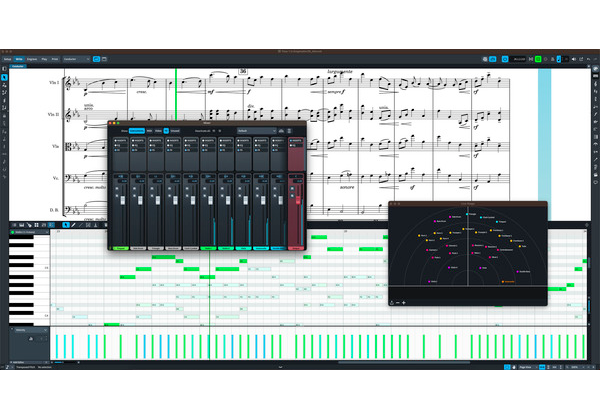Click the first green channel's fader in Mixer
This screenshot has width=600, height=420.
pos(210,200)
